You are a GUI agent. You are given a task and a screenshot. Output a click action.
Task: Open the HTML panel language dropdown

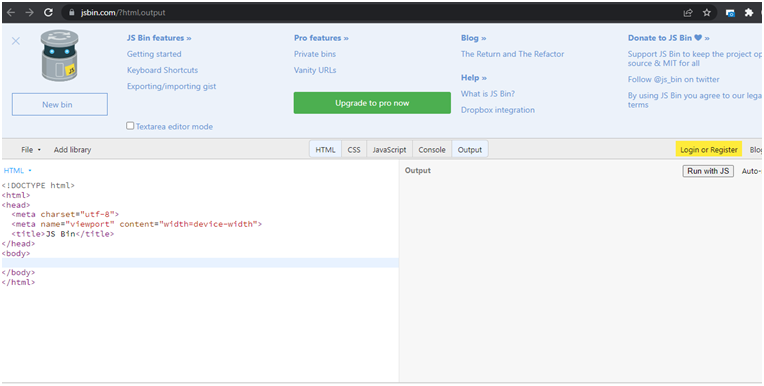pos(18,171)
